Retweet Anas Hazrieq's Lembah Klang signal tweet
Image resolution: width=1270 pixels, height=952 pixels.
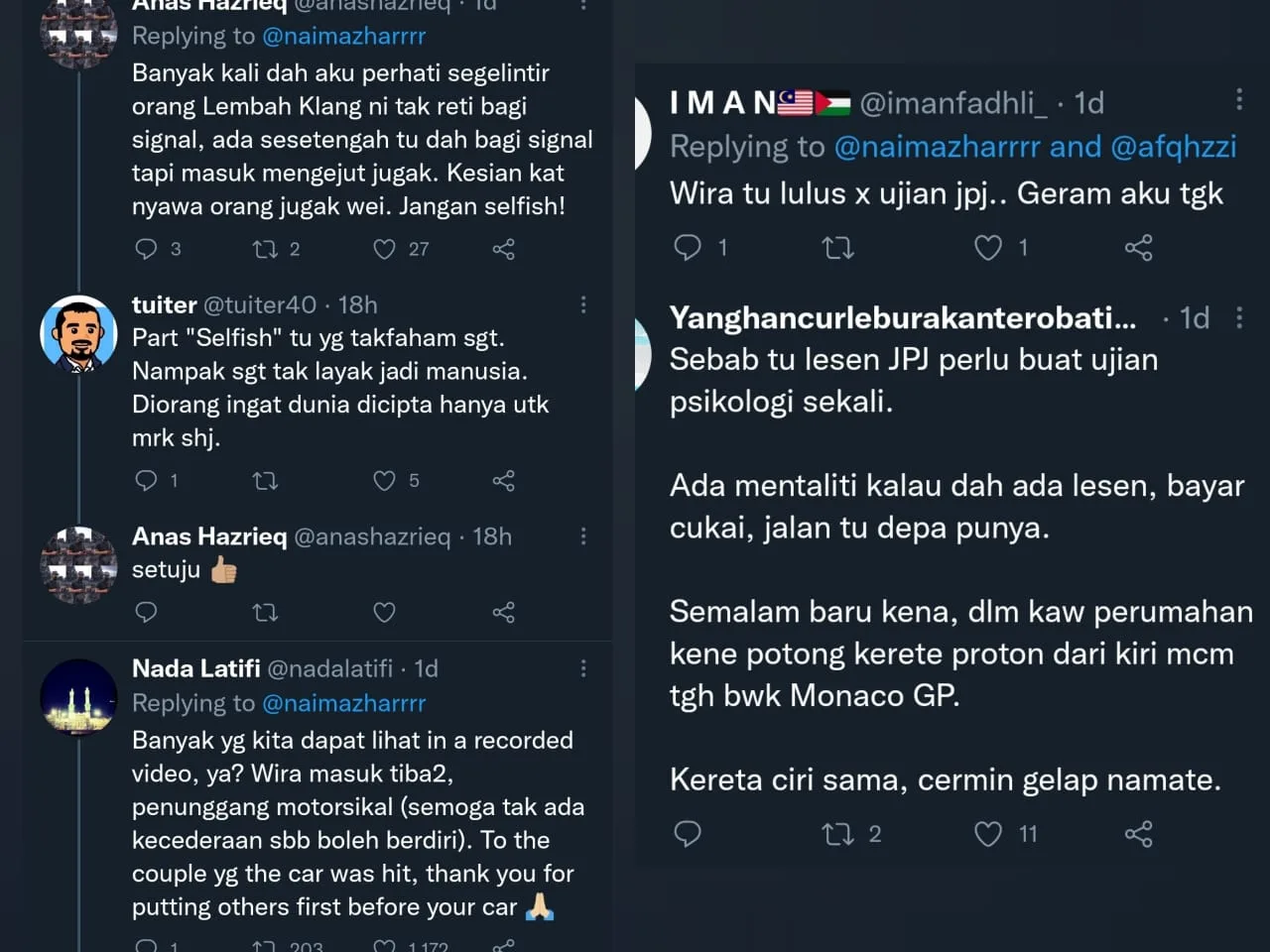[265, 249]
